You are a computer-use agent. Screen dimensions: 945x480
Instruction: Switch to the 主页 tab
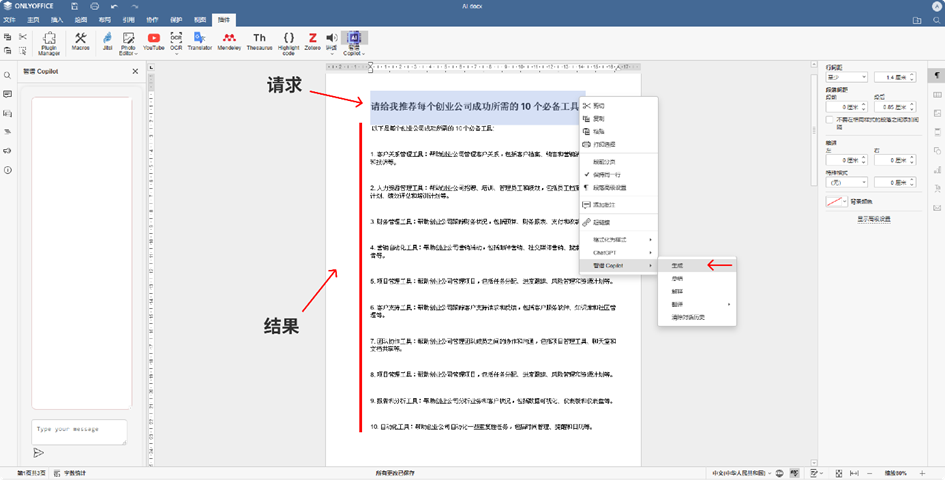pyautogui.click(x=33, y=20)
